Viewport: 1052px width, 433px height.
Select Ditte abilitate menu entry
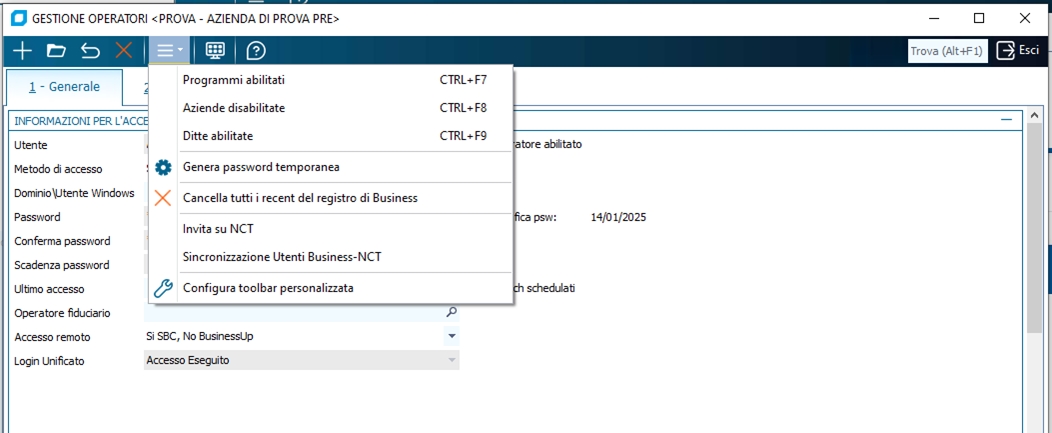[x=218, y=135]
